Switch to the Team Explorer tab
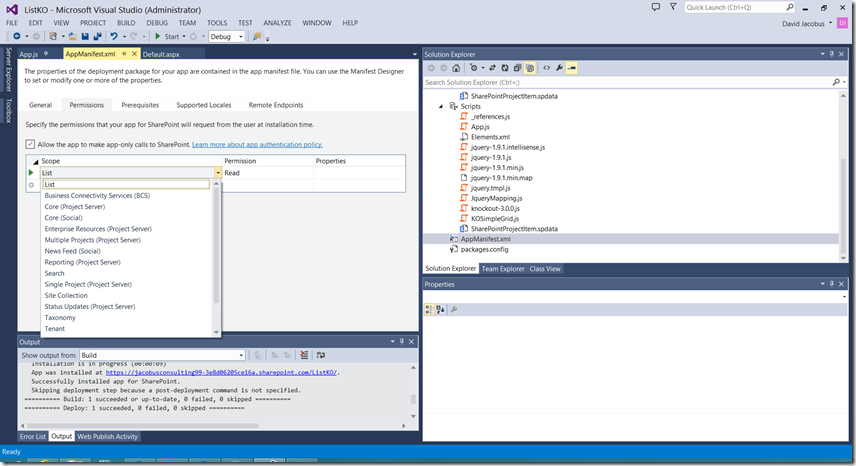 coord(503,269)
